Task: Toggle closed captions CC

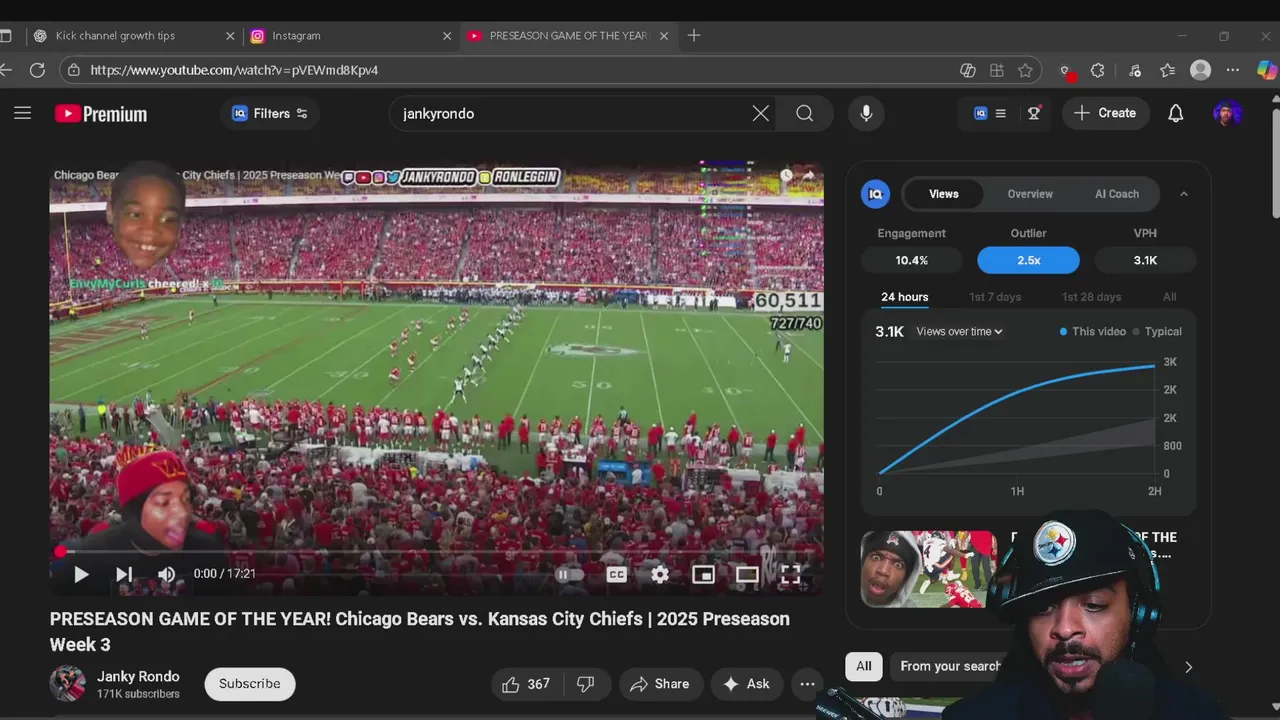Action: pyautogui.click(x=617, y=574)
